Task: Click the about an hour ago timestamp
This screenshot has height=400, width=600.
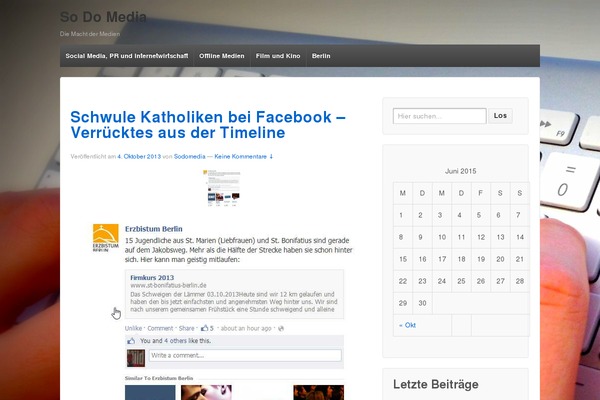Action: pos(246,328)
